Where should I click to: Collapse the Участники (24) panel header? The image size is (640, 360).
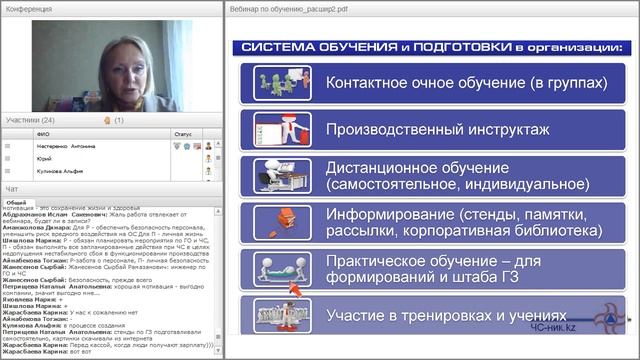coord(112,120)
